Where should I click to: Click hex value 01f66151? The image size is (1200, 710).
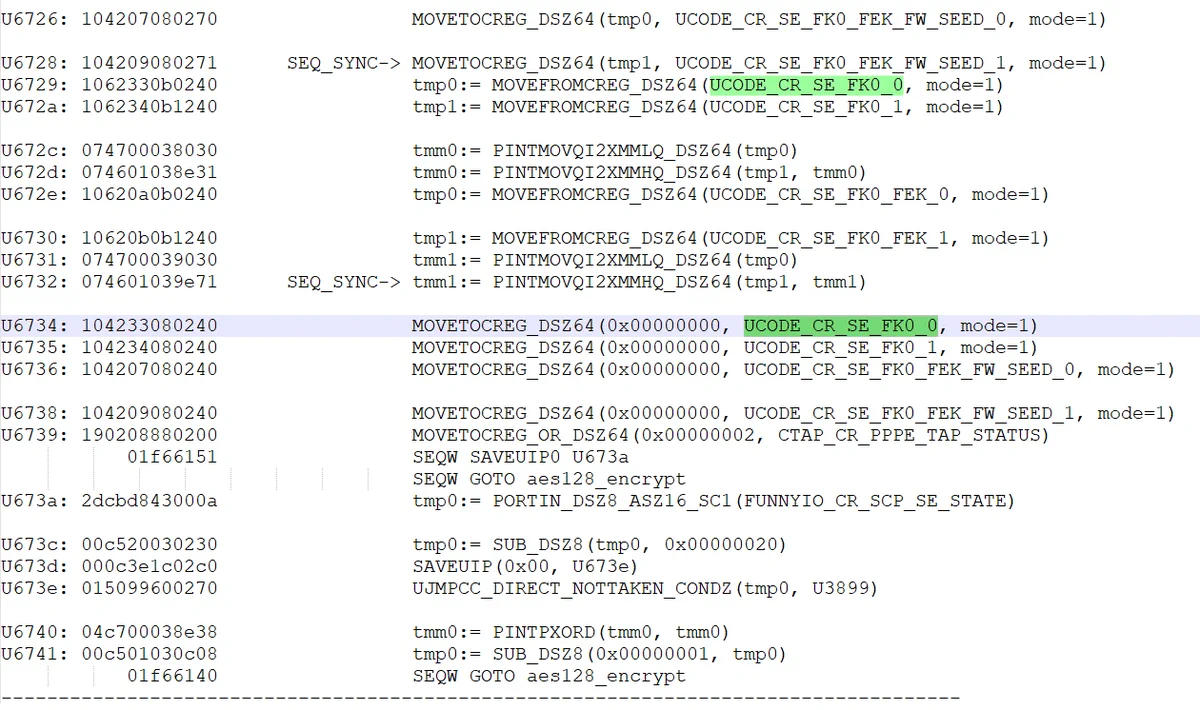pyautogui.click(x=172, y=457)
